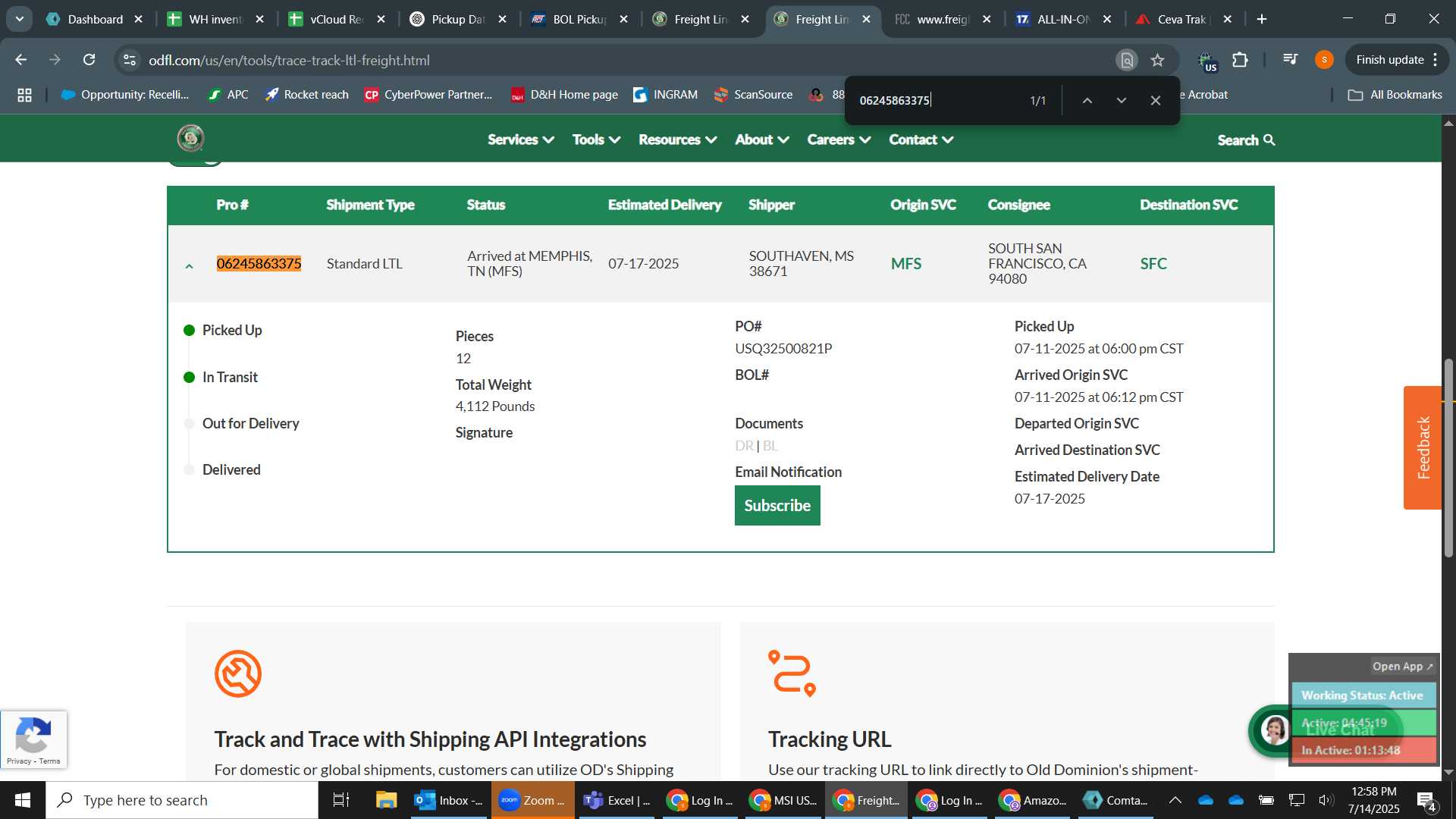Viewport: 1456px width, 819px height.
Task: Switch to the Ceva Trak tab
Action: 1183,19
